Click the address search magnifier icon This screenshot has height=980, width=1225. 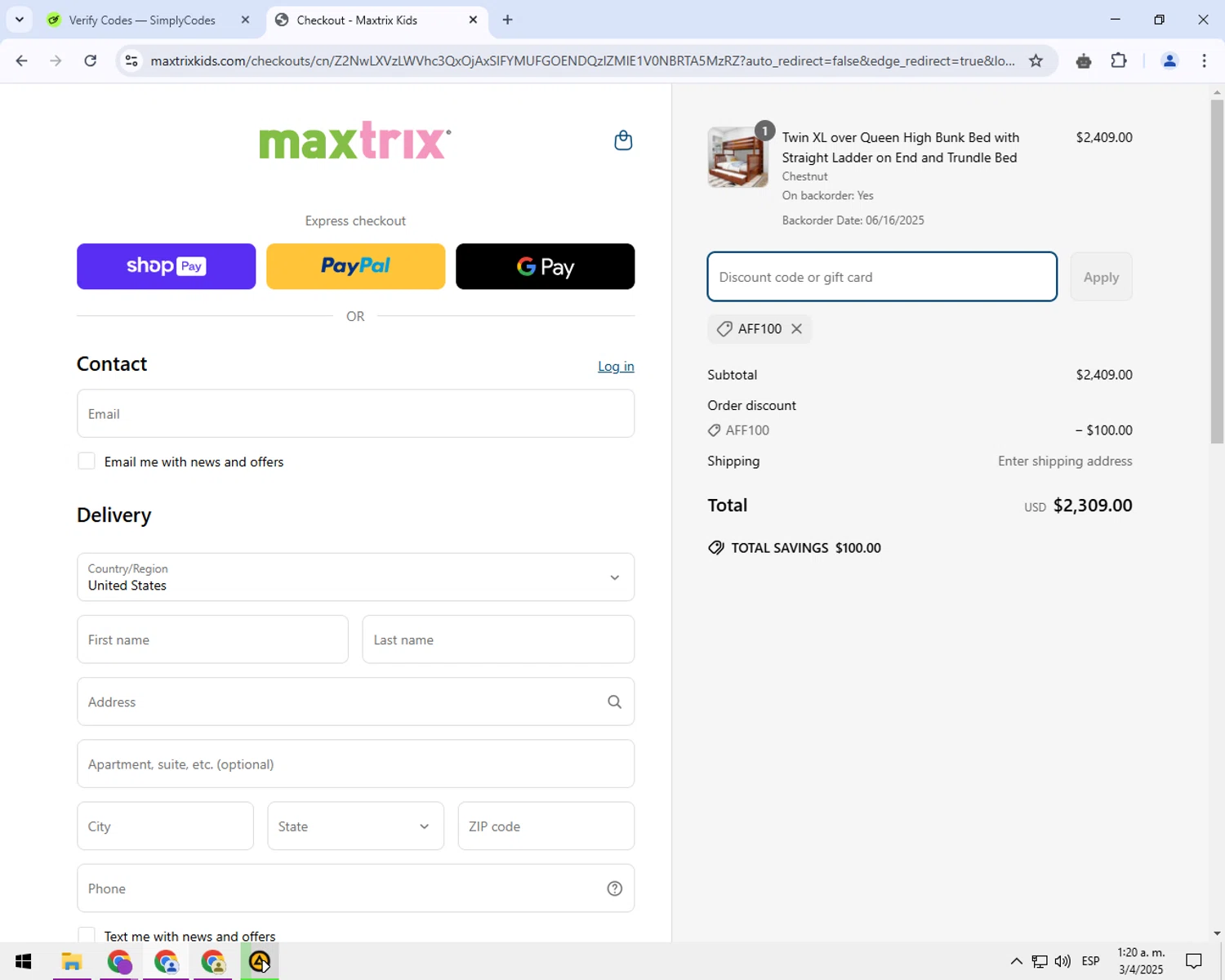(614, 702)
